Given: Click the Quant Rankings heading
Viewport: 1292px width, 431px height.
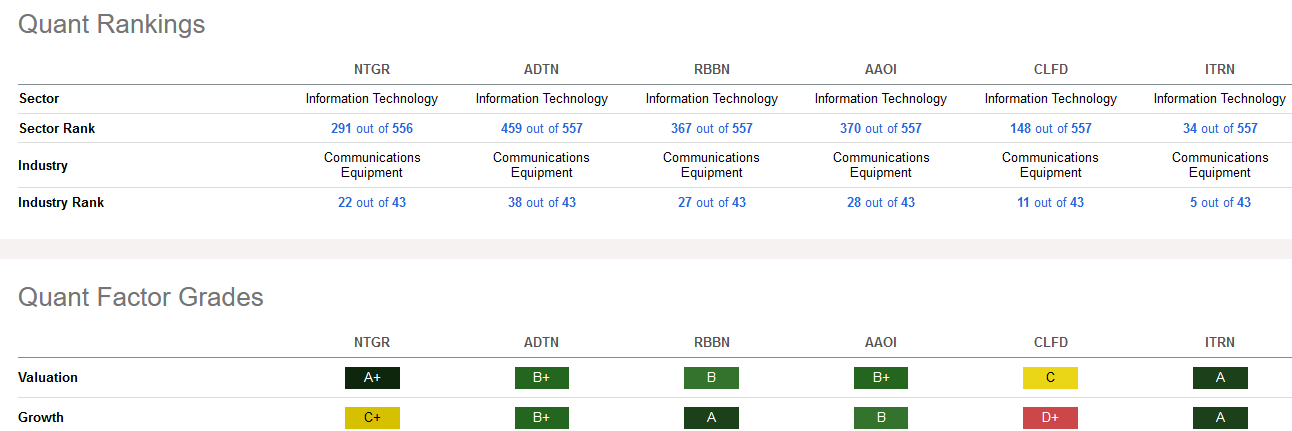Looking at the screenshot, I should (x=112, y=25).
